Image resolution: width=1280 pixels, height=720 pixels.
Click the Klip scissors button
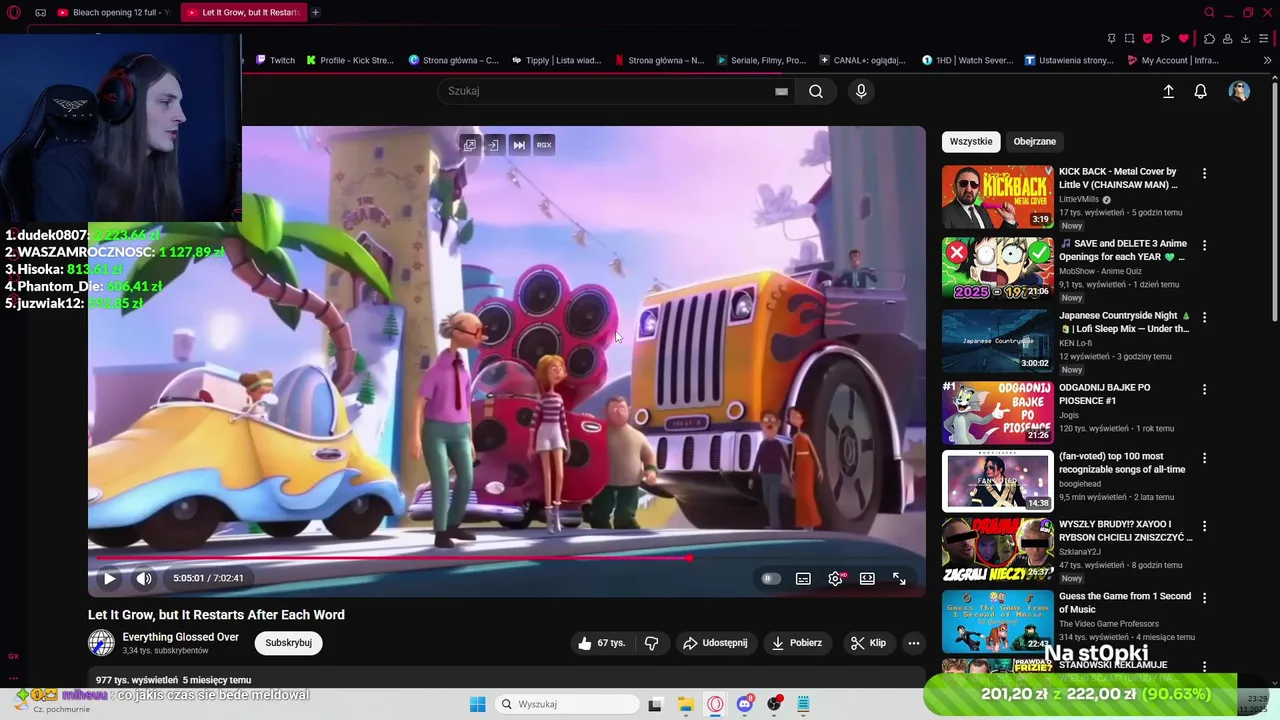[x=868, y=643]
